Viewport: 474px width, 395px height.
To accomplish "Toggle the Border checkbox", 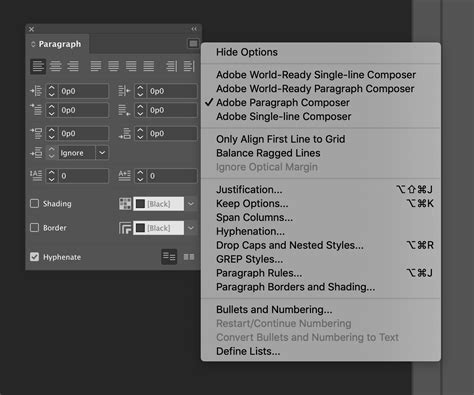I will pyautogui.click(x=34, y=228).
